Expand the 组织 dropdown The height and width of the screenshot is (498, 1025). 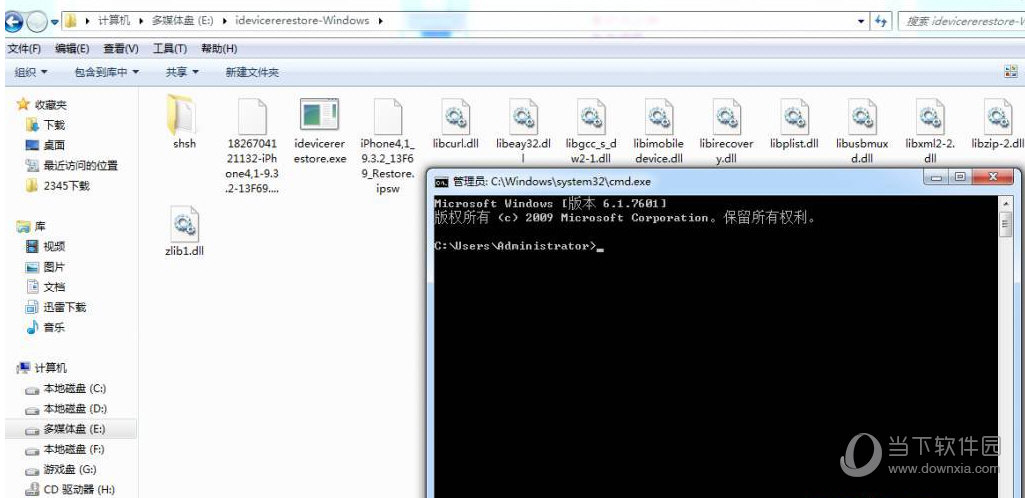pyautogui.click(x=31, y=72)
